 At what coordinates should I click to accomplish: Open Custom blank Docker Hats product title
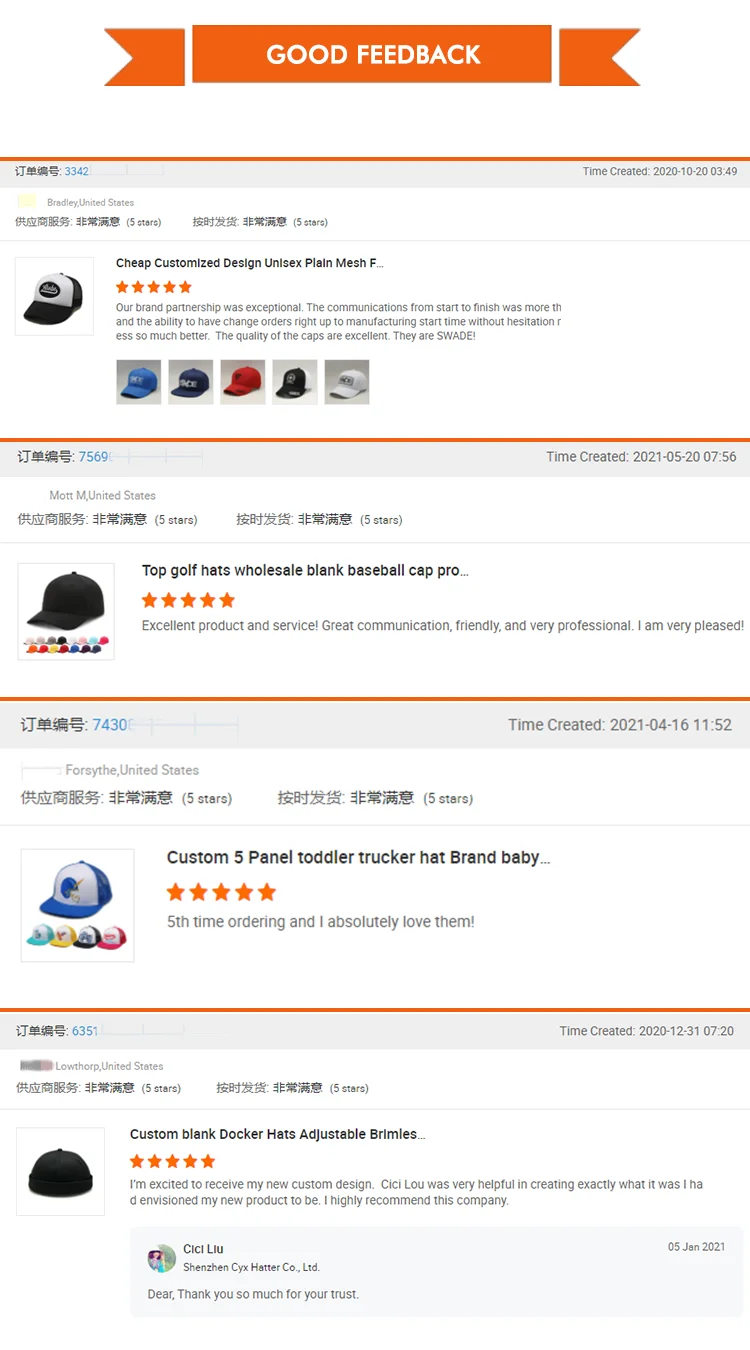pyautogui.click(x=278, y=1134)
